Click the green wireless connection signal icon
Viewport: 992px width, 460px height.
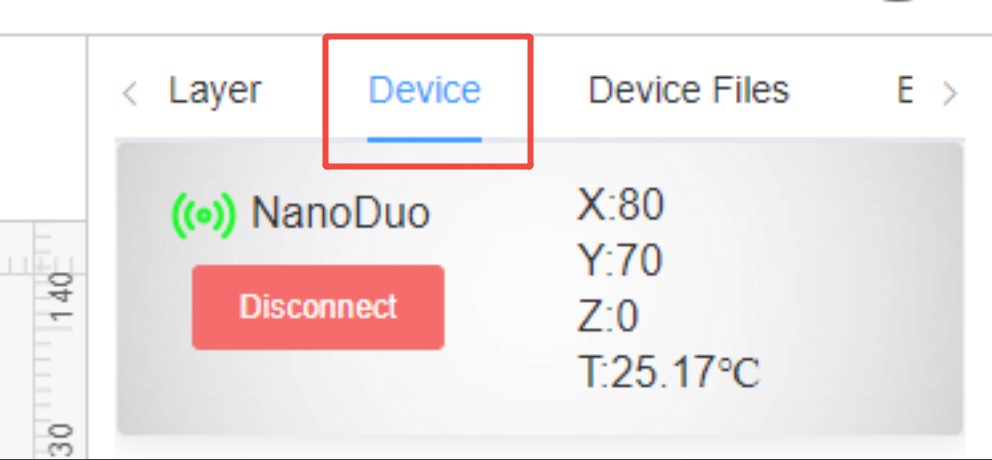pyautogui.click(x=203, y=214)
